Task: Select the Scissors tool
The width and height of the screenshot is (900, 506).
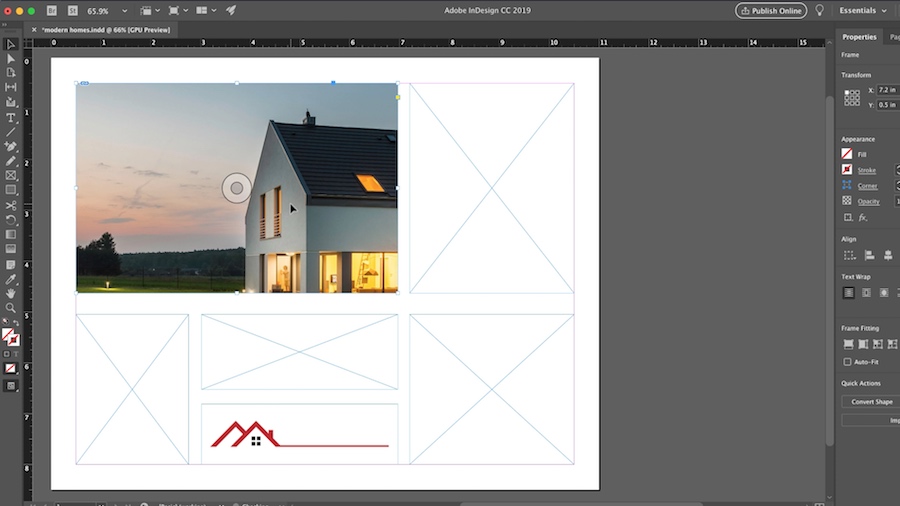Action: pos(10,205)
